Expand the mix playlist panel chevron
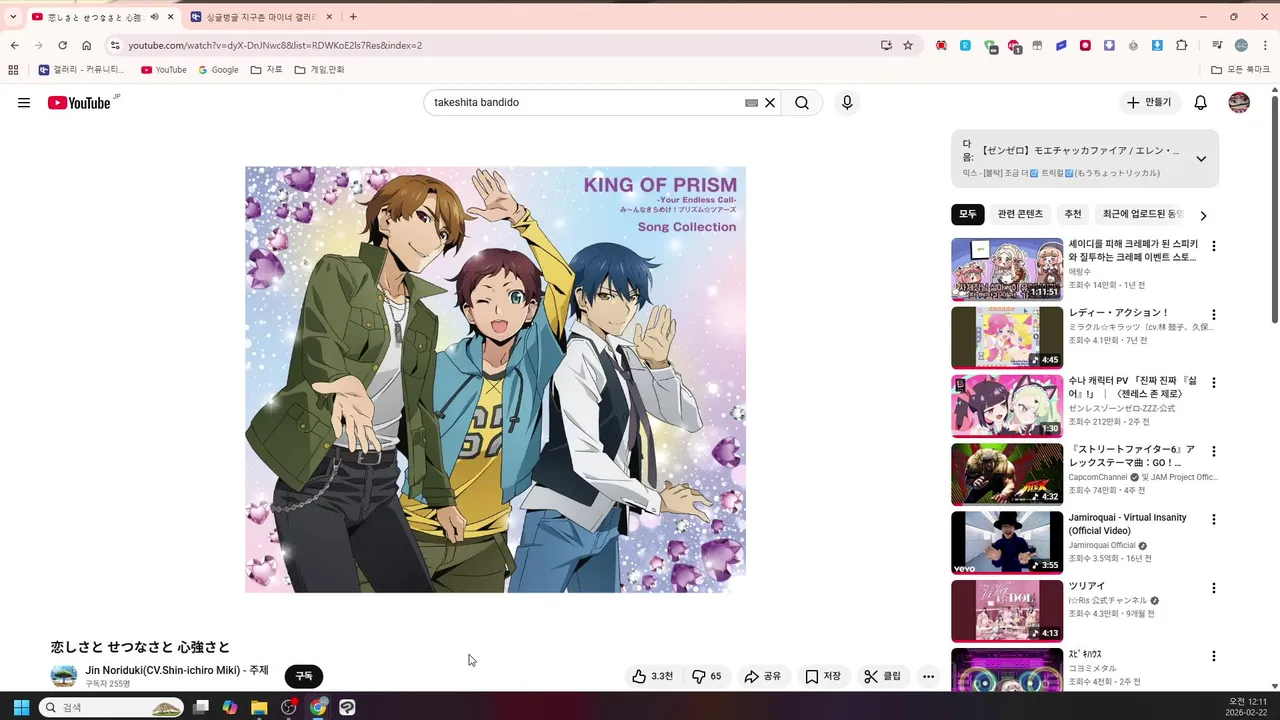The height and width of the screenshot is (720, 1280). point(1201,159)
